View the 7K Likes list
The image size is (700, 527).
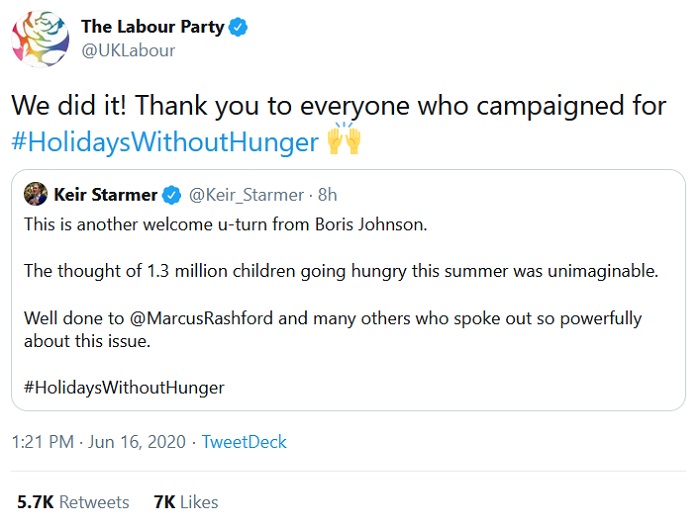186,502
